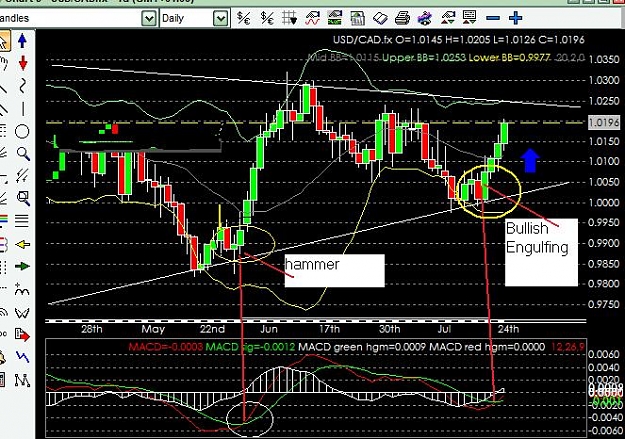The height and width of the screenshot is (439, 625).
Task: Click the list panel icon before minus
Action: click(x=470, y=18)
